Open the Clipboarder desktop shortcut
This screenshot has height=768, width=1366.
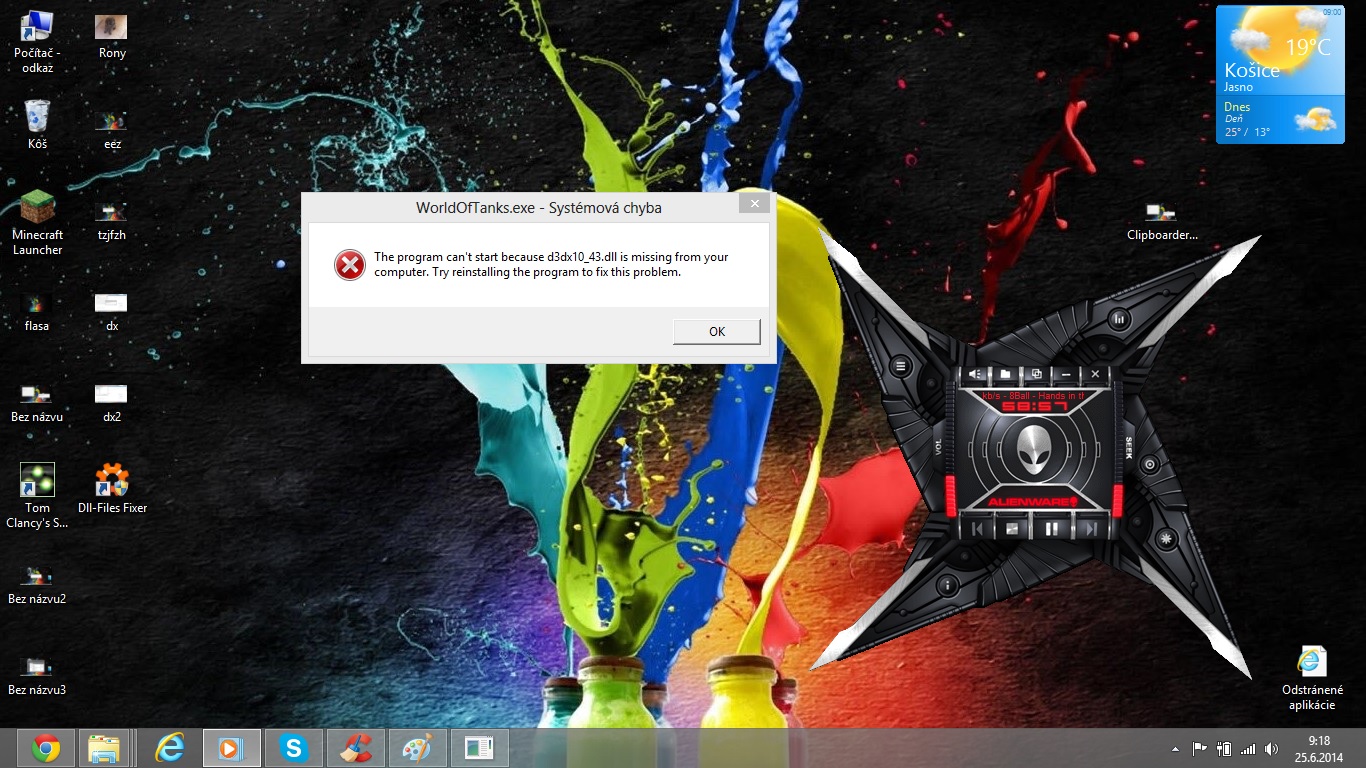1162,221
